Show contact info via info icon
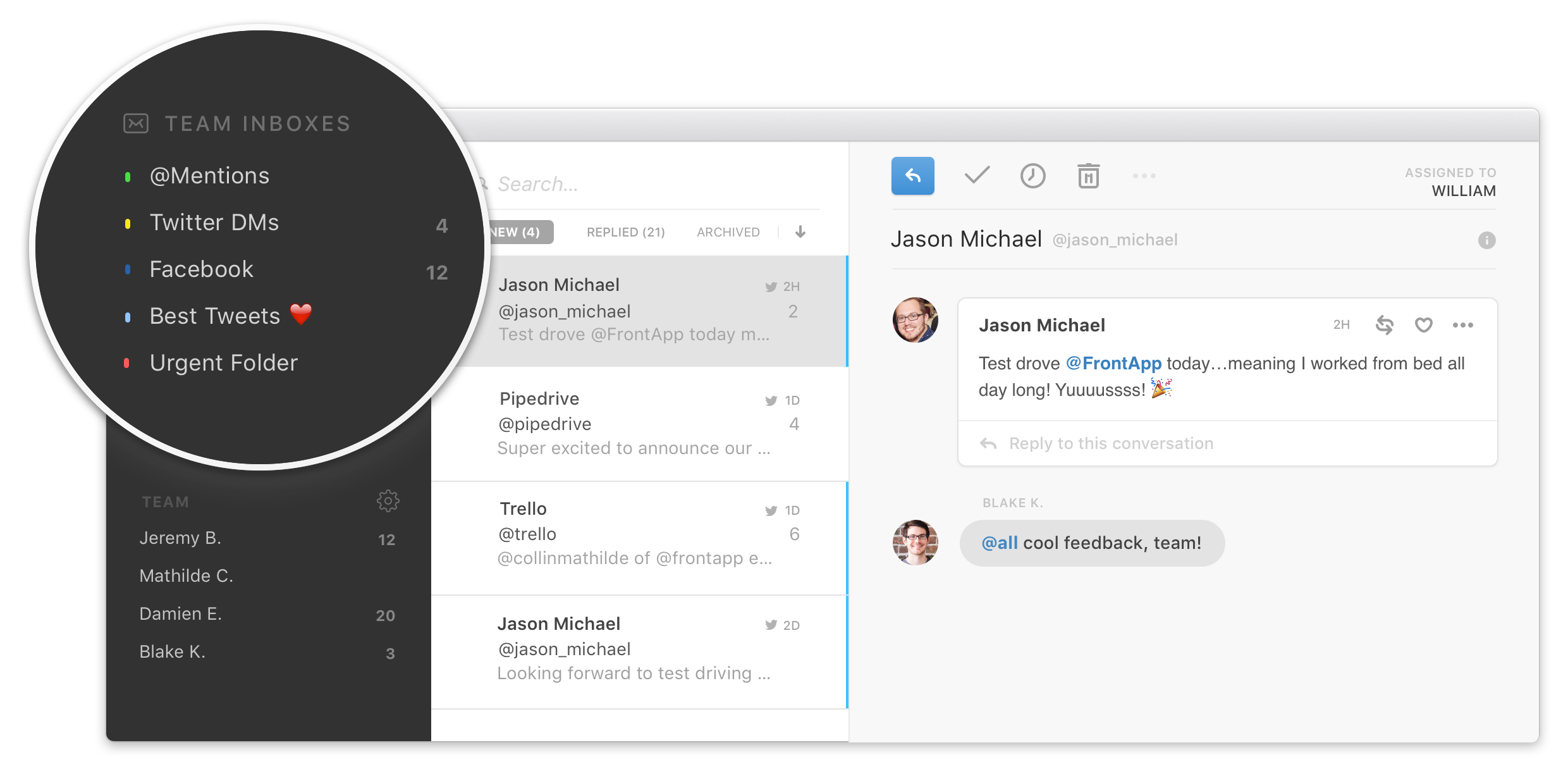The height and width of the screenshot is (769, 1568). click(x=1486, y=240)
